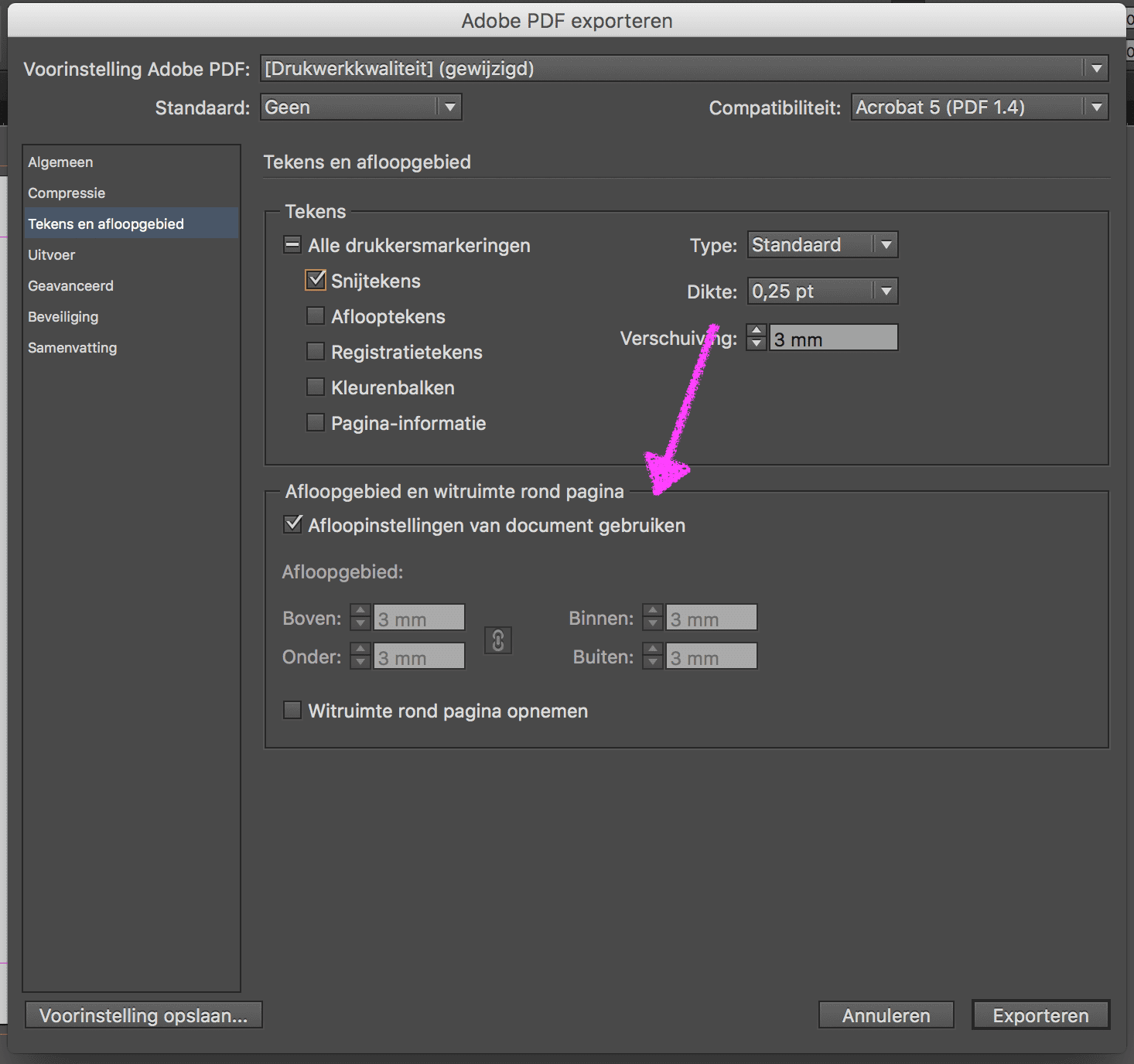Click the Voorinstelling opslaan button
1134x1064 pixels.
tap(144, 1015)
